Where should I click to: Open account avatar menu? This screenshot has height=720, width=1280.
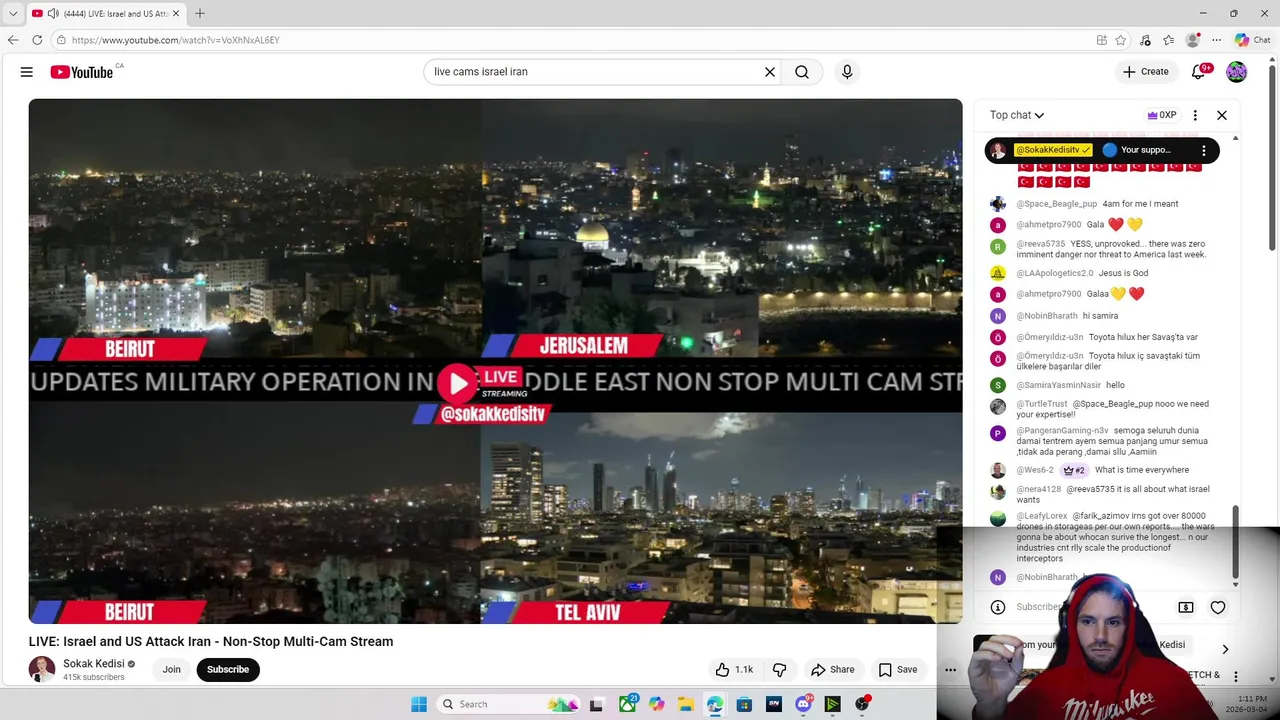coord(1237,72)
